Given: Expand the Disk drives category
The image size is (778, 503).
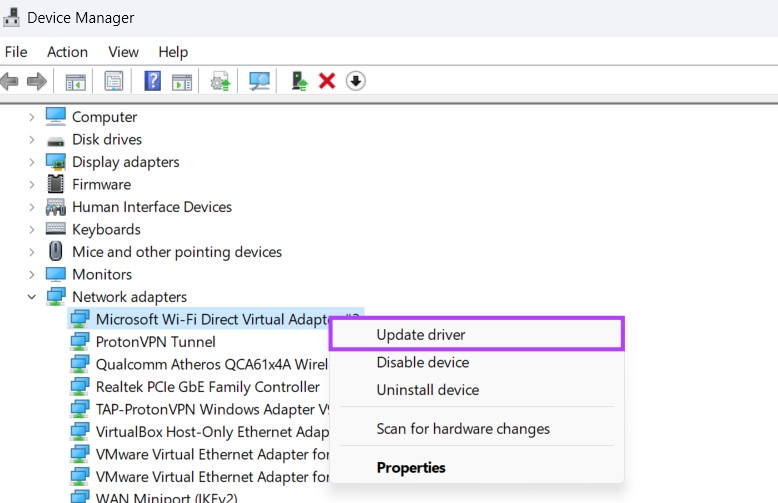Looking at the screenshot, I should pos(32,140).
